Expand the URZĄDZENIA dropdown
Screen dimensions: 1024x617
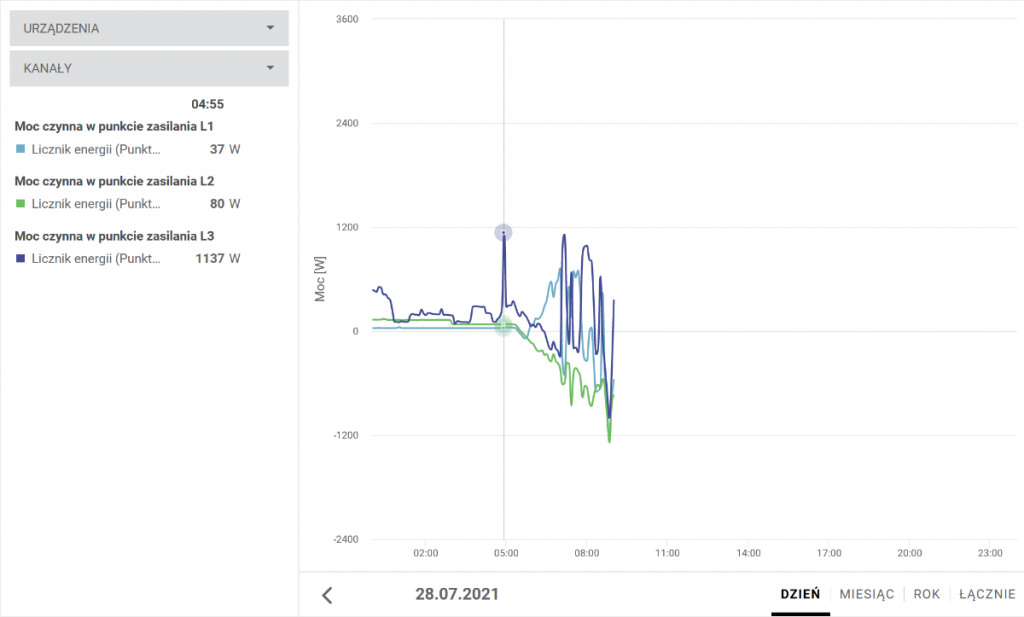click(148, 28)
